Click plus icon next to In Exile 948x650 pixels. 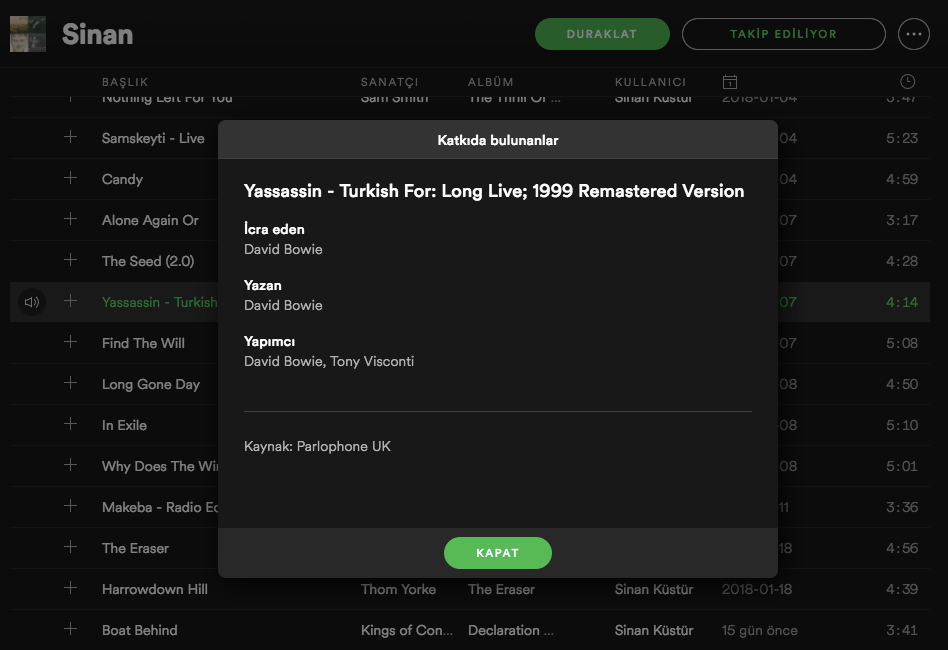(70, 425)
